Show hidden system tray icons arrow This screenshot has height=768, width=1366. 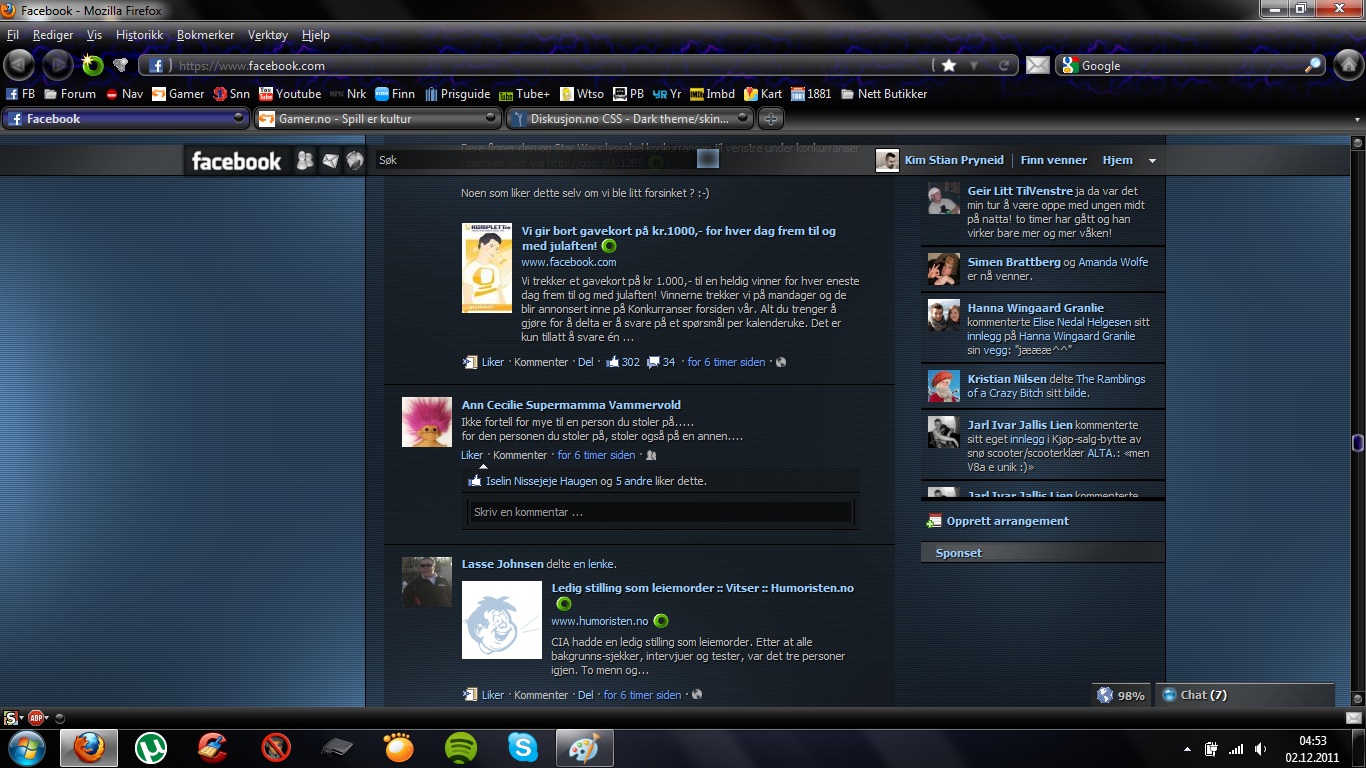coord(1187,749)
